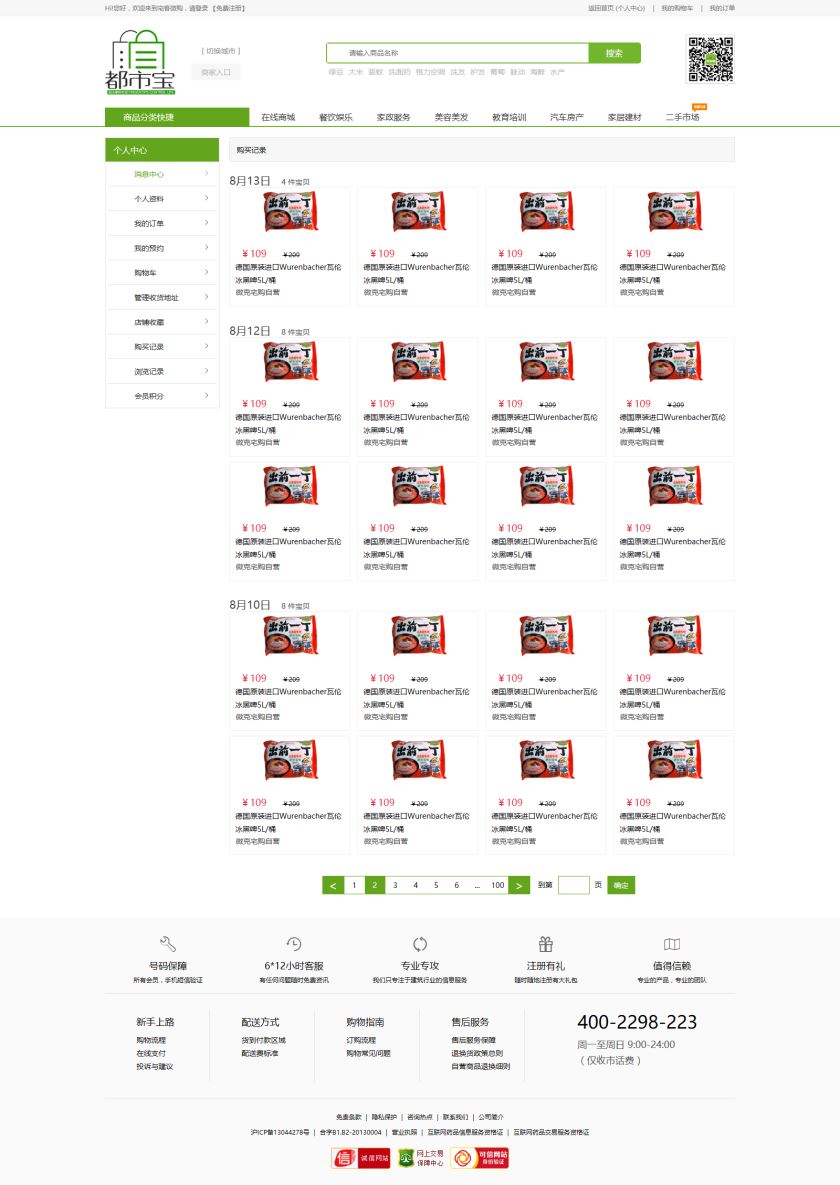Open the 美容美发 nav tab

(451, 117)
